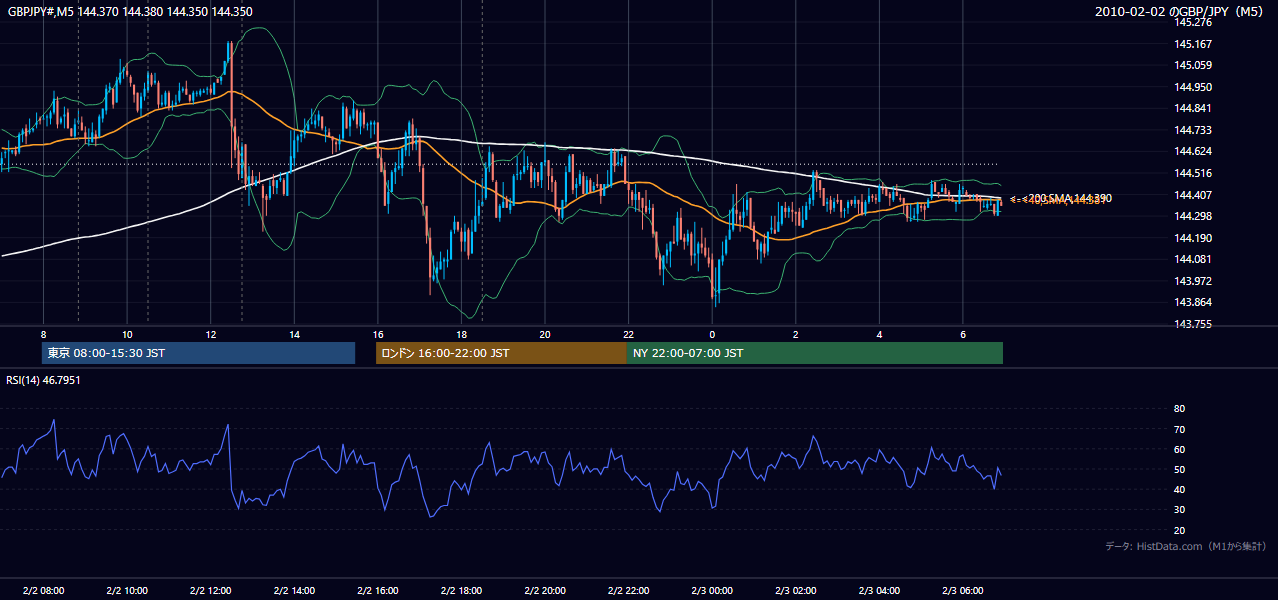Click price axis value 145.059
The image size is (1278, 600).
pyautogui.click(x=1194, y=66)
